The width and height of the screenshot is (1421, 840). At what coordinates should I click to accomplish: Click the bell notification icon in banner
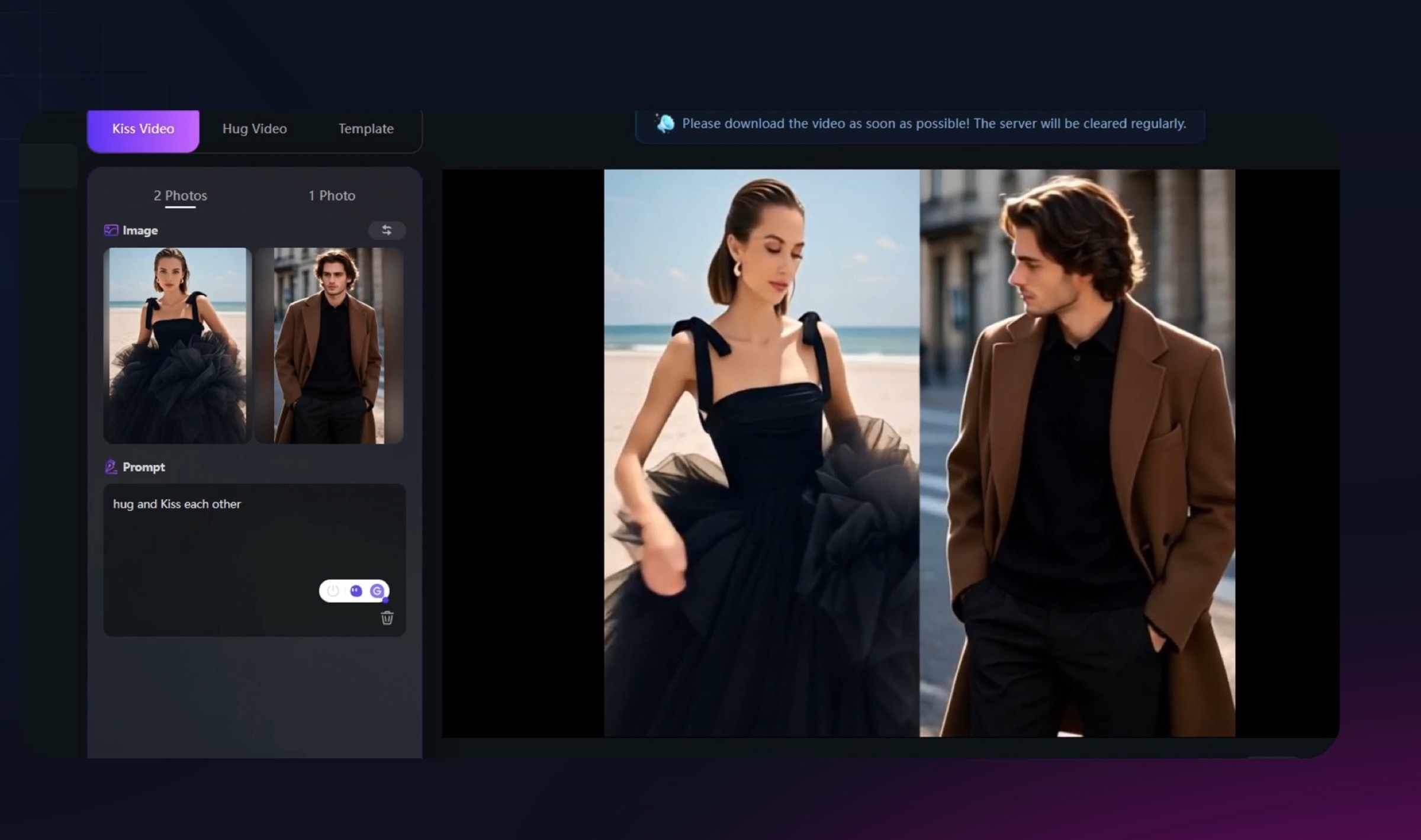tap(666, 123)
